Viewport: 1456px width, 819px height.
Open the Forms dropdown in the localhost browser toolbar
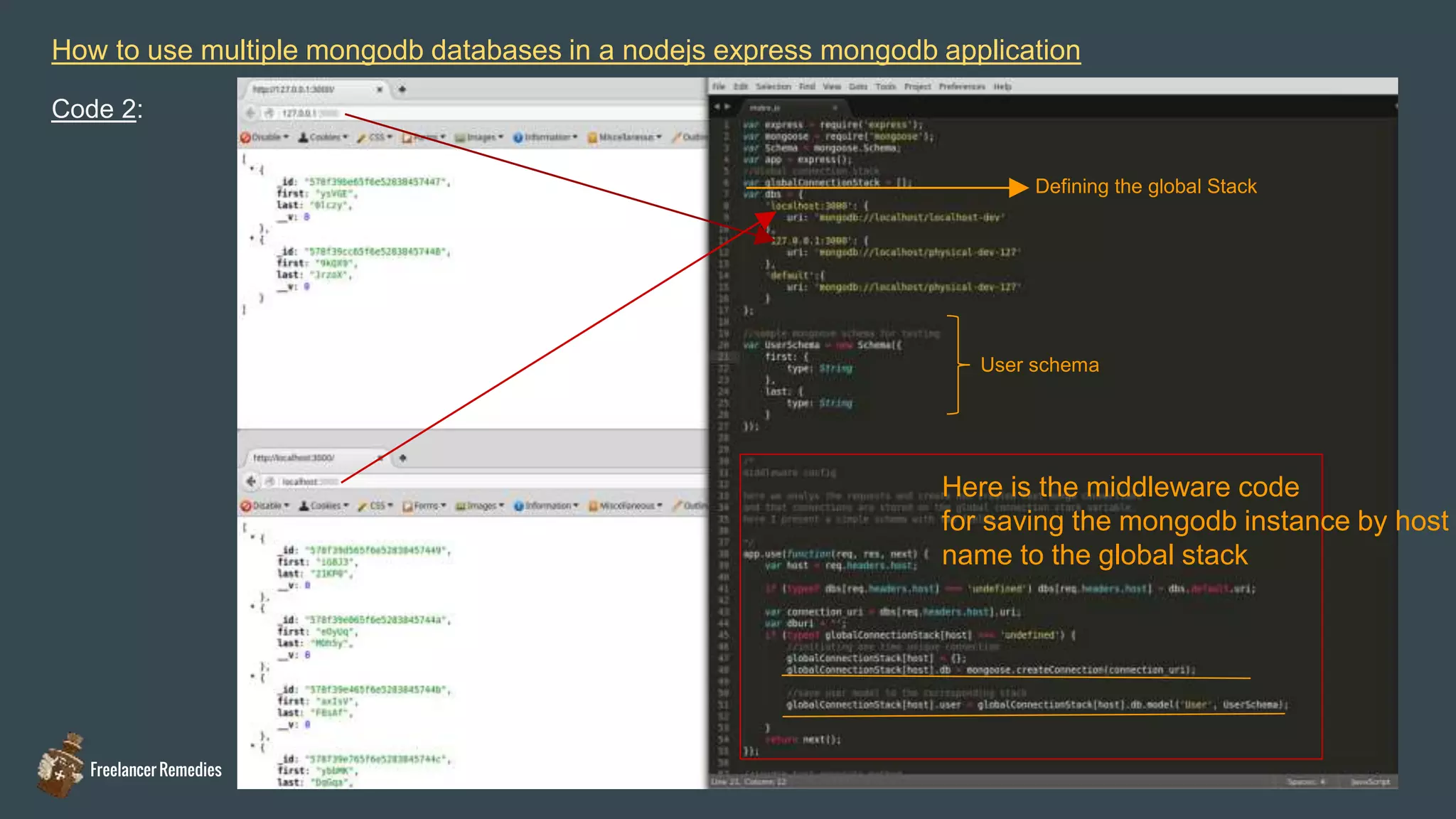click(424, 505)
